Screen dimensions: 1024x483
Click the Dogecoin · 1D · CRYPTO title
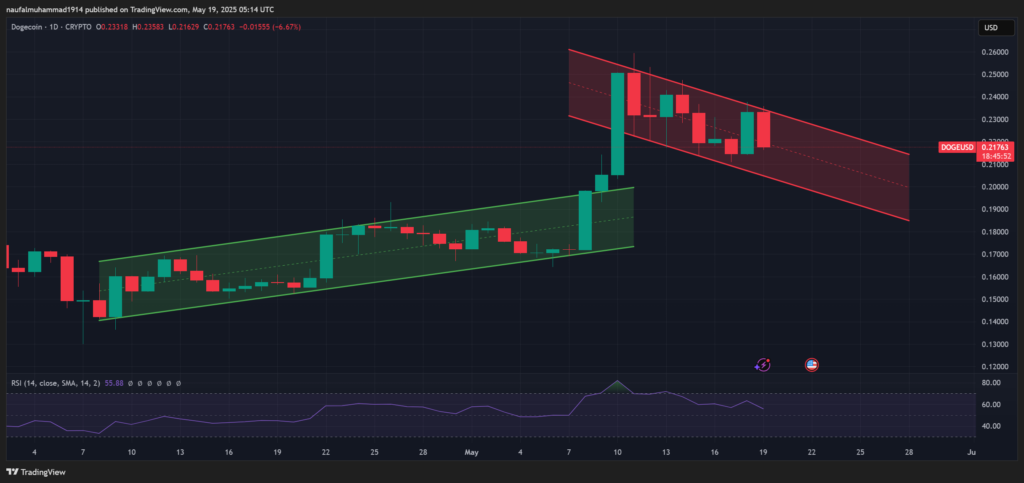click(51, 27)
